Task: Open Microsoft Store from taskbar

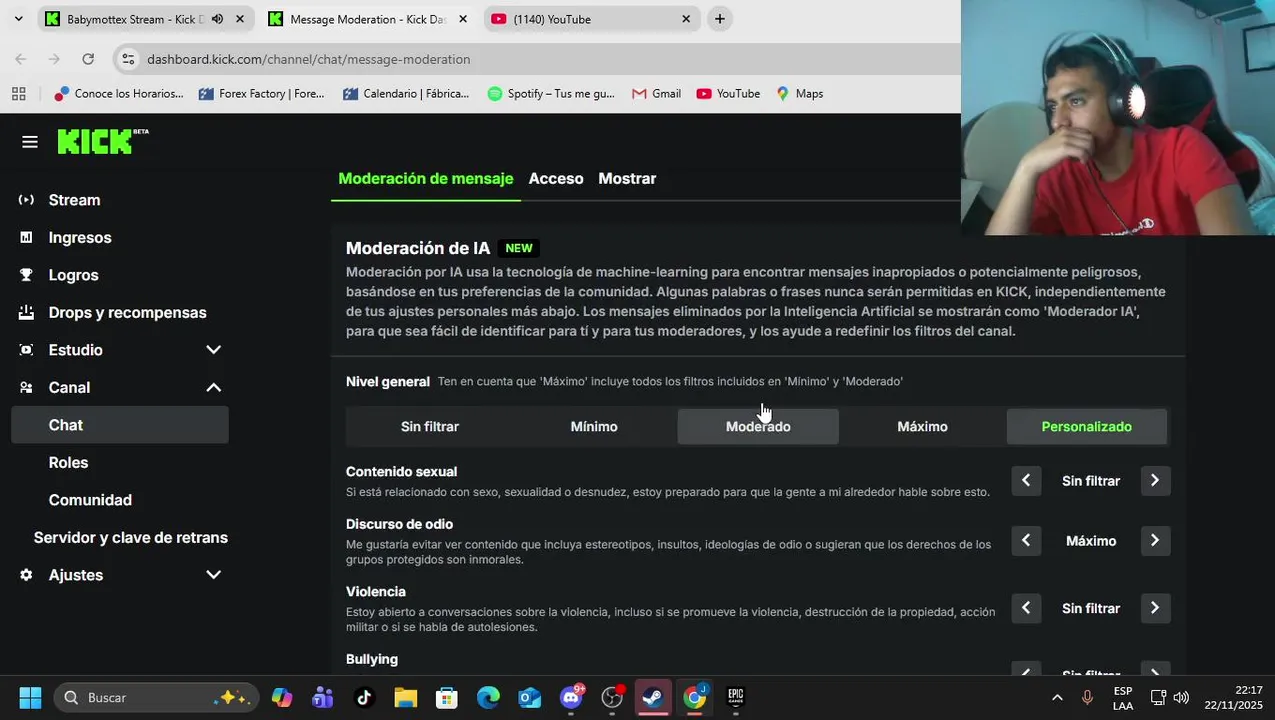Action: [447, 697]
